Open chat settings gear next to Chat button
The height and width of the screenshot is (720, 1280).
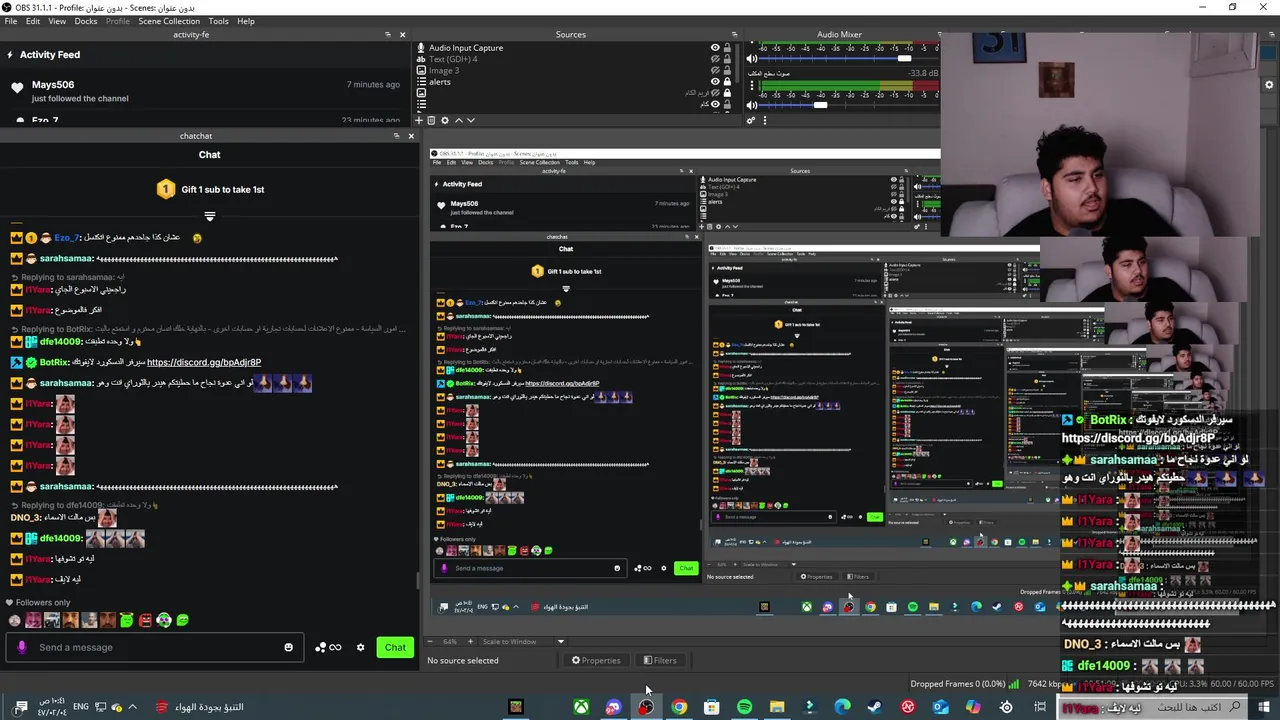tap(361, 647)
